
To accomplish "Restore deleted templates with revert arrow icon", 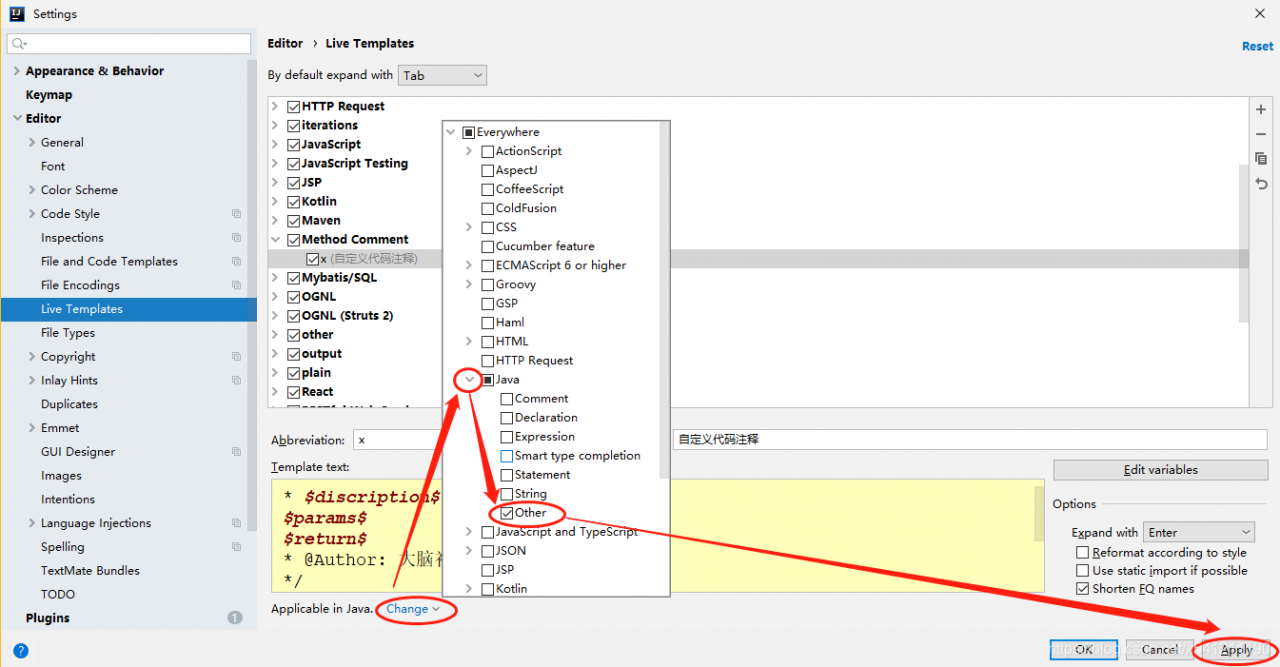I will [x=1261, y=184].
